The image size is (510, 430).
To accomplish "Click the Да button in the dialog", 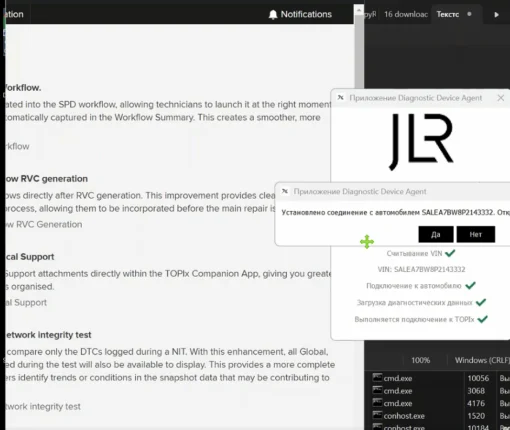I will 436,234.
